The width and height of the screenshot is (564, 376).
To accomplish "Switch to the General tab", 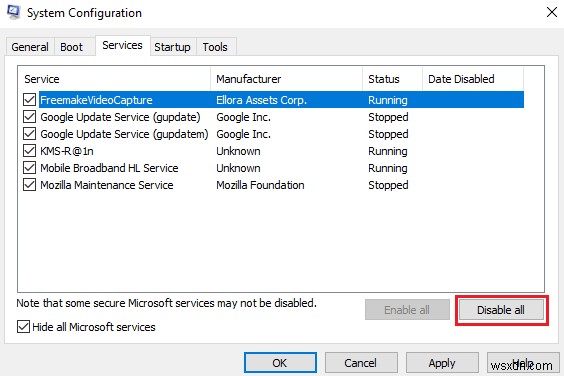I will coord(30,47).
